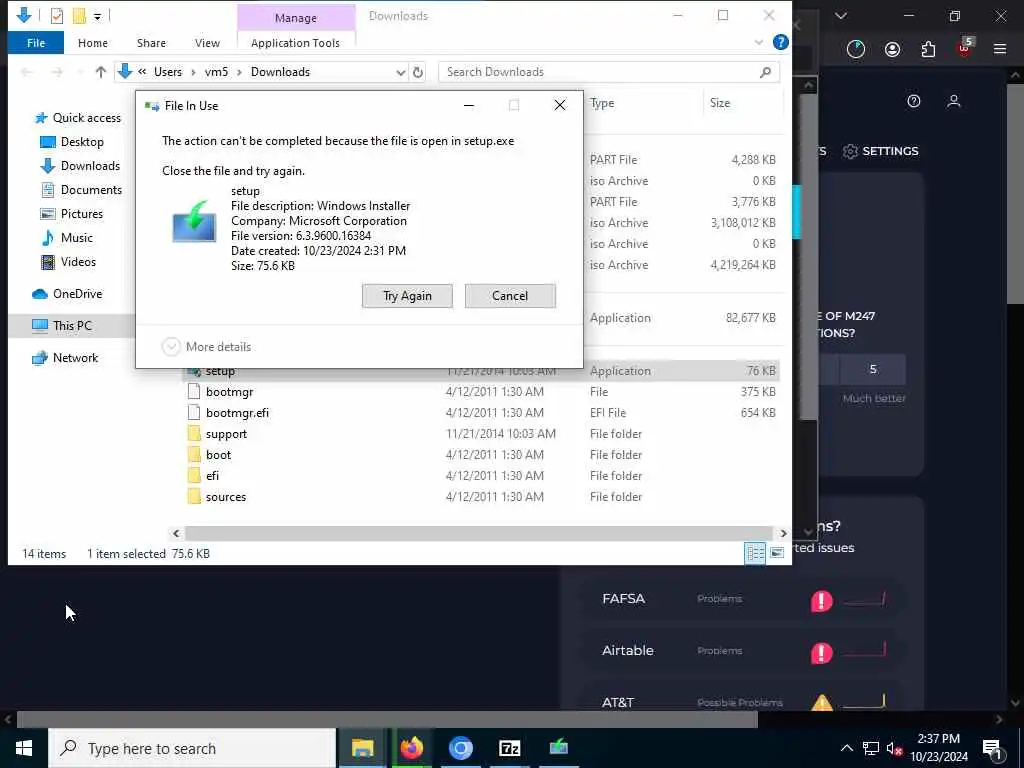Switch to details view layout icon

[x=755, y=554]
